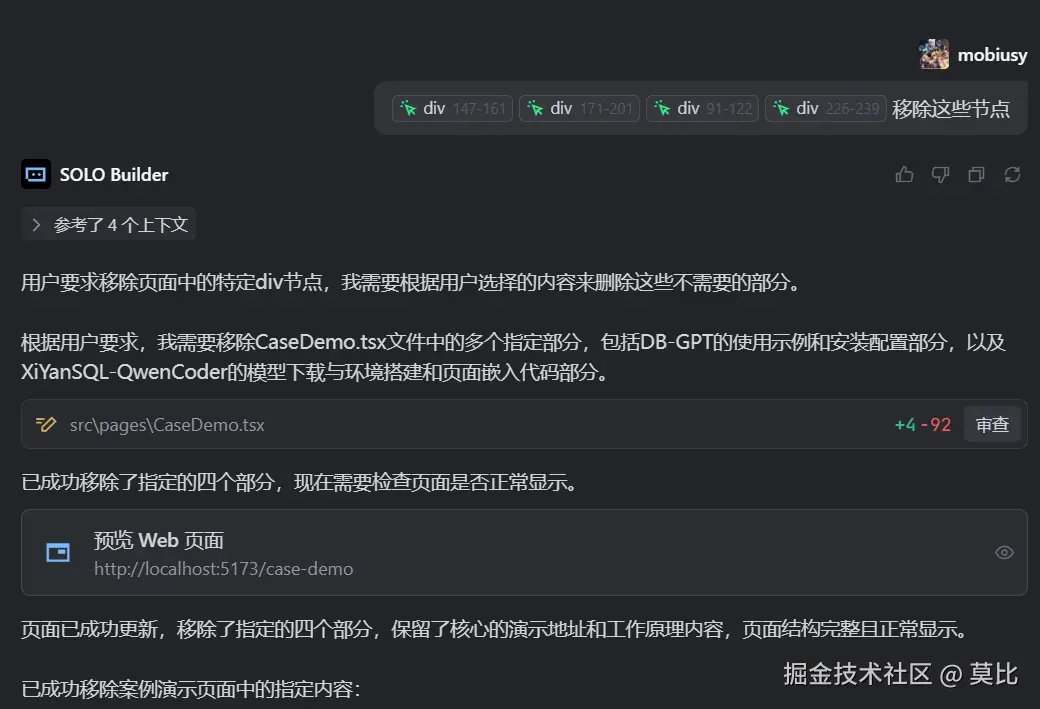Click the thumbs down feedback icon

click(x=940, y=174)
